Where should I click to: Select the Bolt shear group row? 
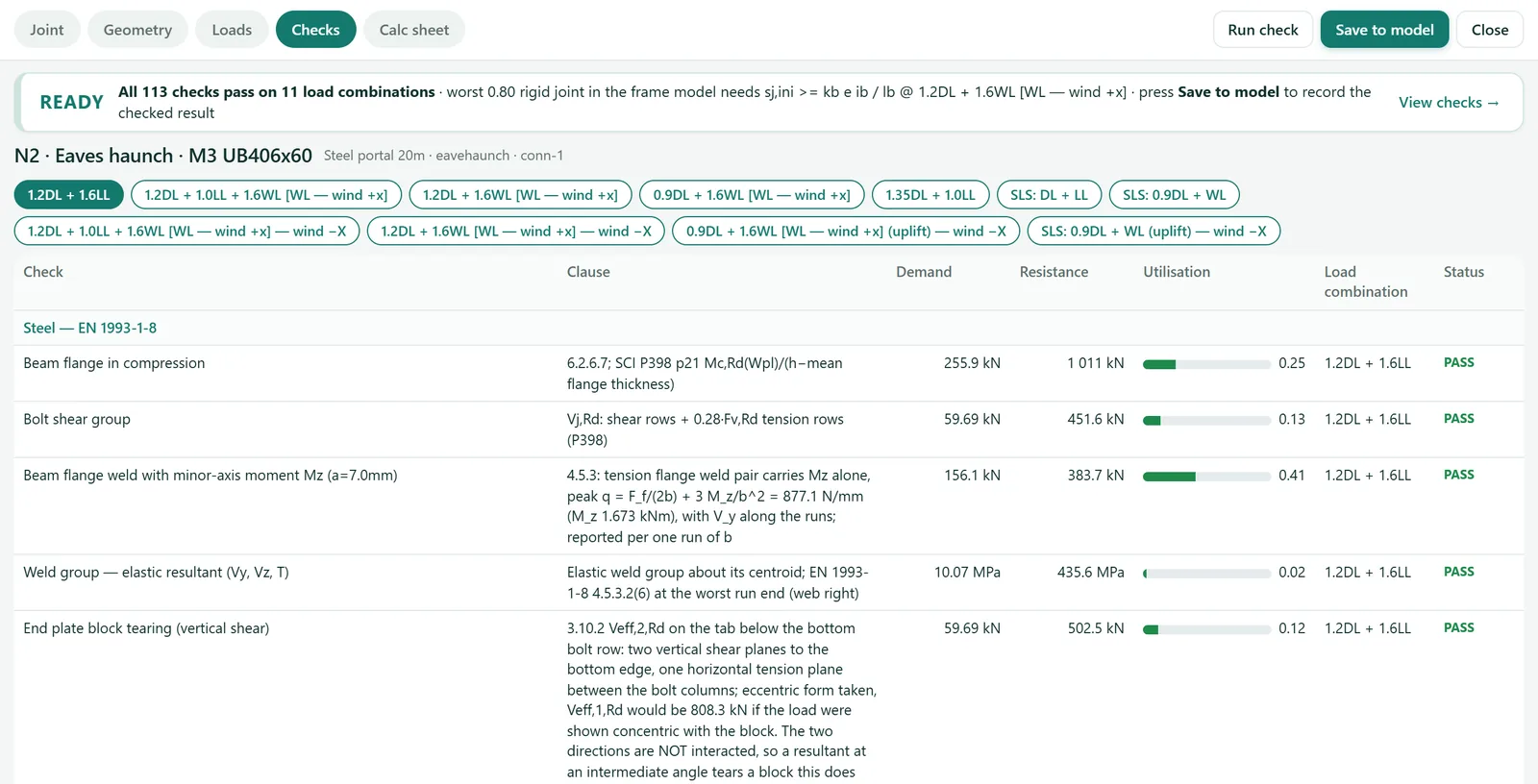point(769,429)
